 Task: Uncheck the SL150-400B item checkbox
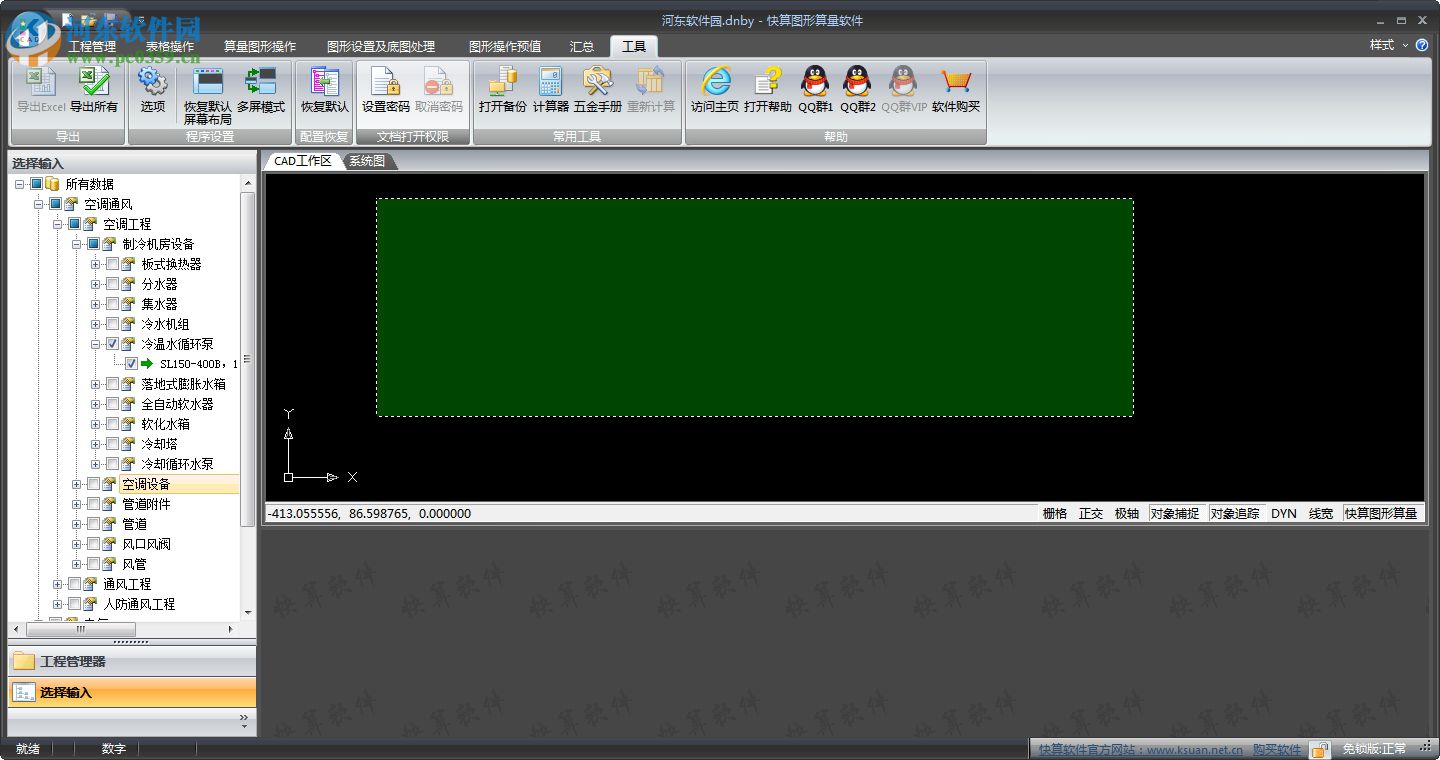131,364
